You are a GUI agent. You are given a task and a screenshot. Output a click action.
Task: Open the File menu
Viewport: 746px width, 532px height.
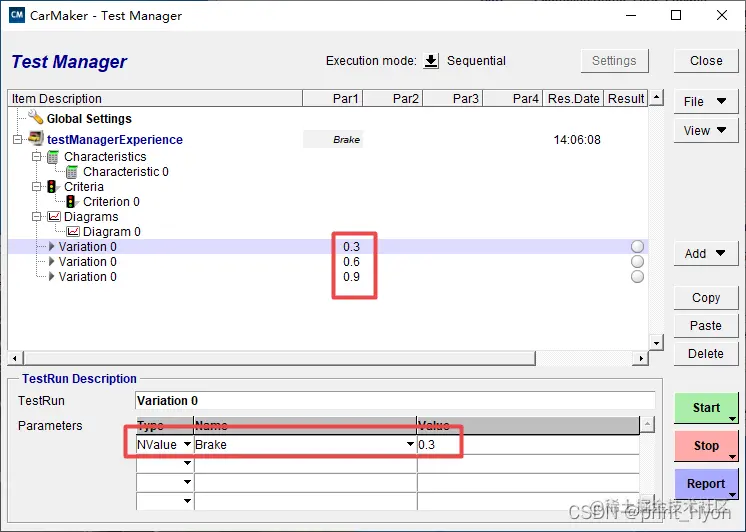click(706, 101)
